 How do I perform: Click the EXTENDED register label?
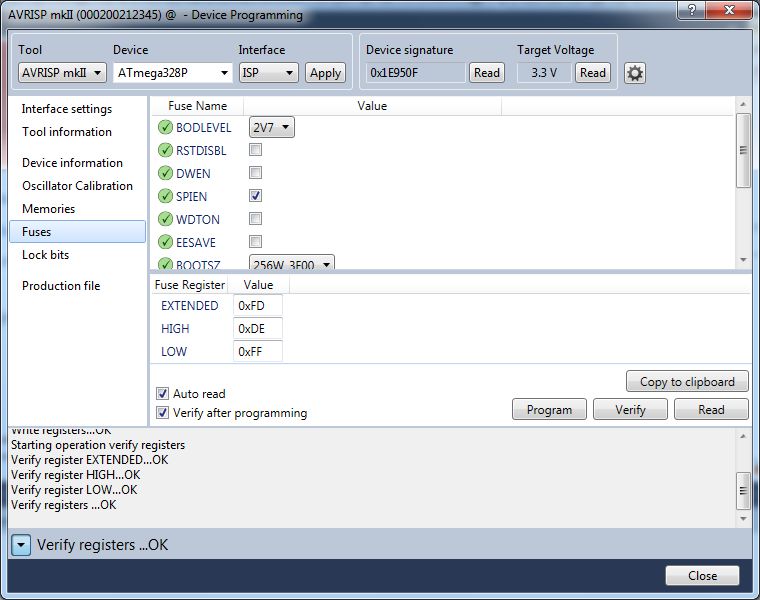(x=190, y=306)
